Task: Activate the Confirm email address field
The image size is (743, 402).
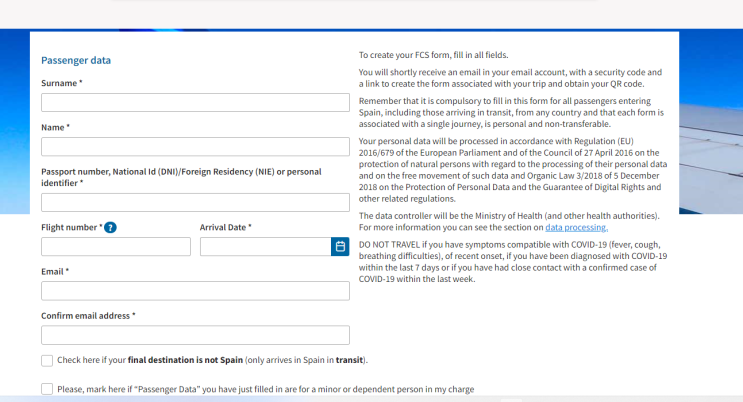Action: pyautogui.click(x=195, y=335)
